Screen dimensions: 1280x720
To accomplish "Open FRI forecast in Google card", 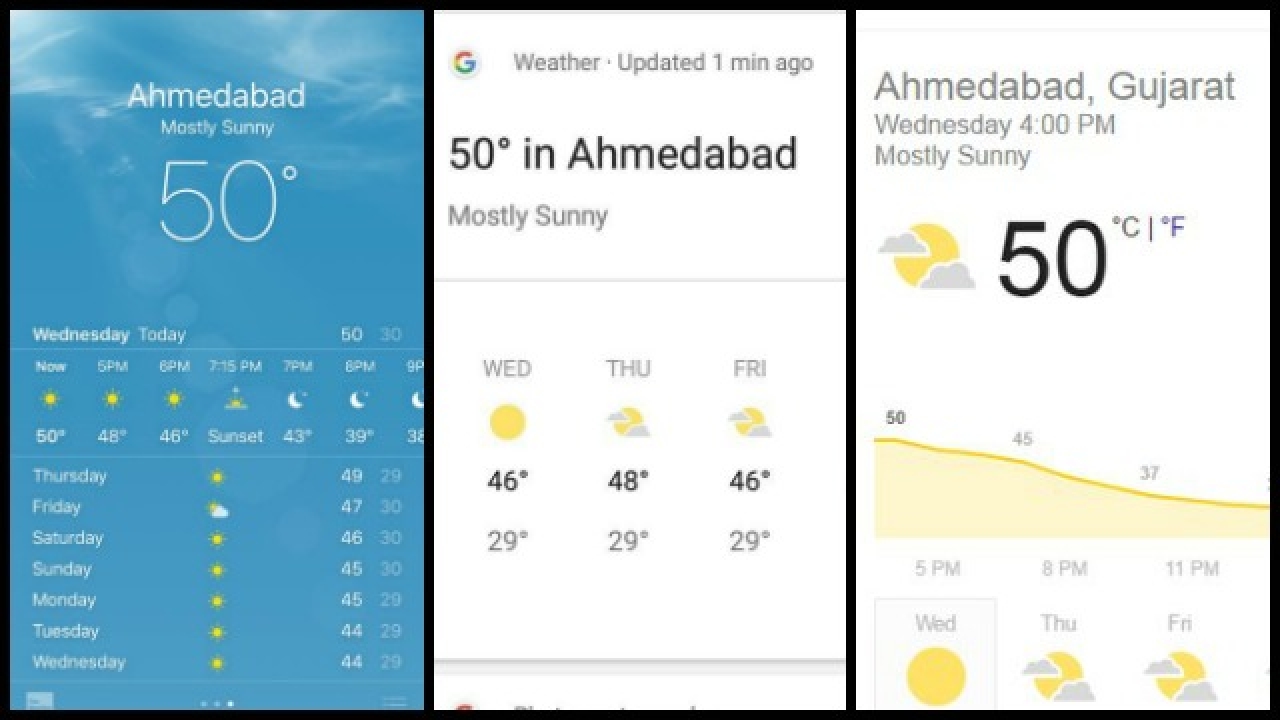I will click(x=749, y=422).
